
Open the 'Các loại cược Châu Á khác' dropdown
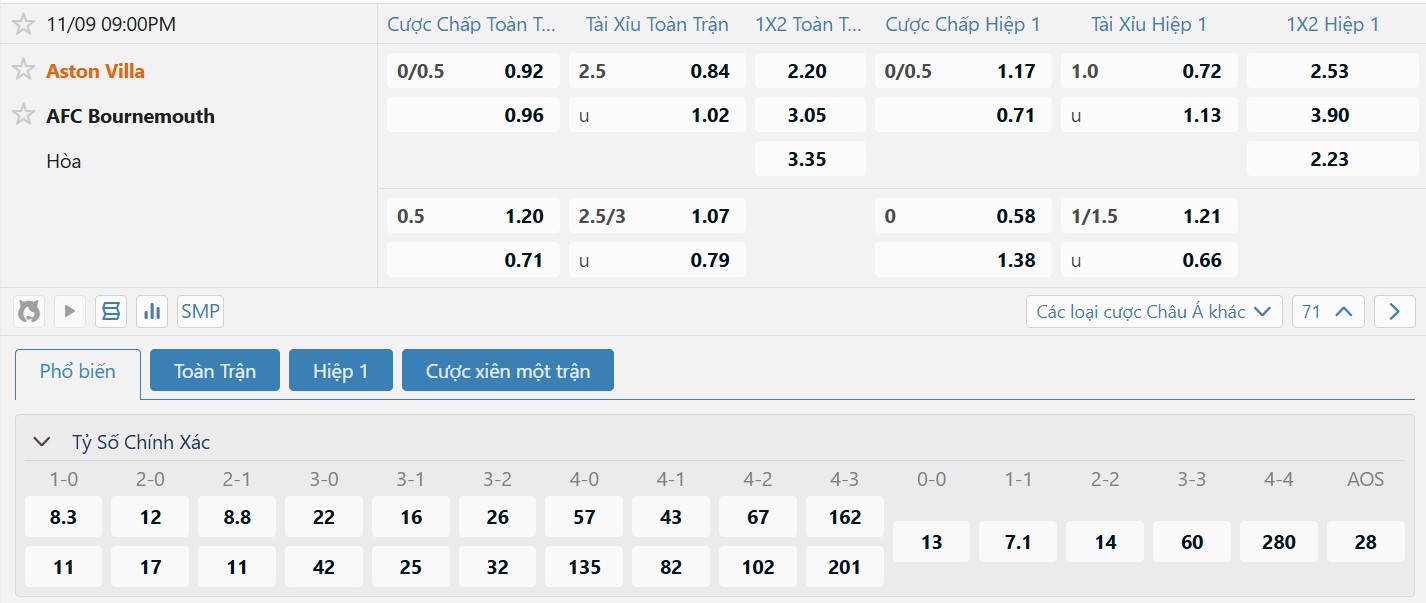point(1154,311)
